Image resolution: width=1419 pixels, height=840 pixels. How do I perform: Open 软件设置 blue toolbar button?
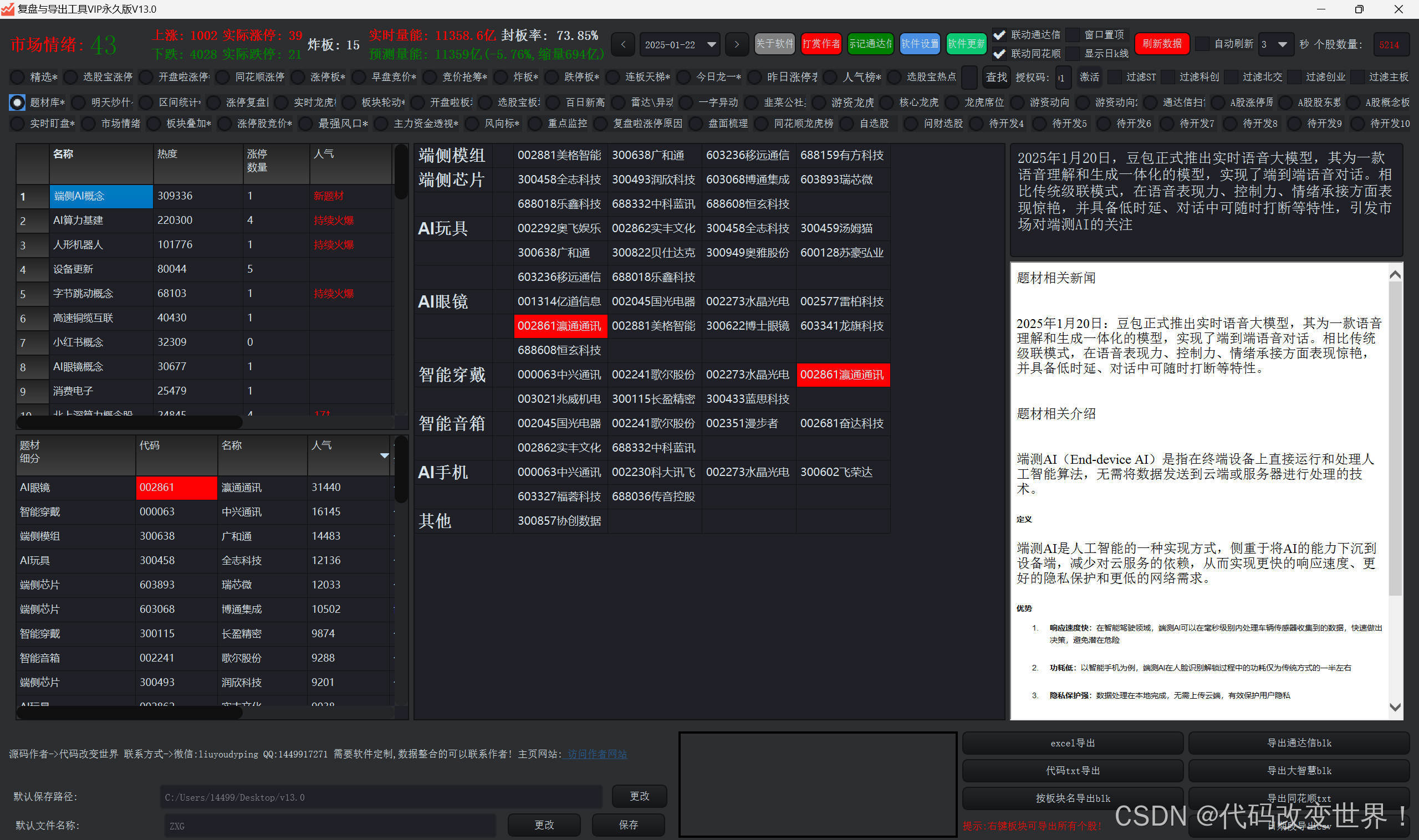tap(920, 44)
